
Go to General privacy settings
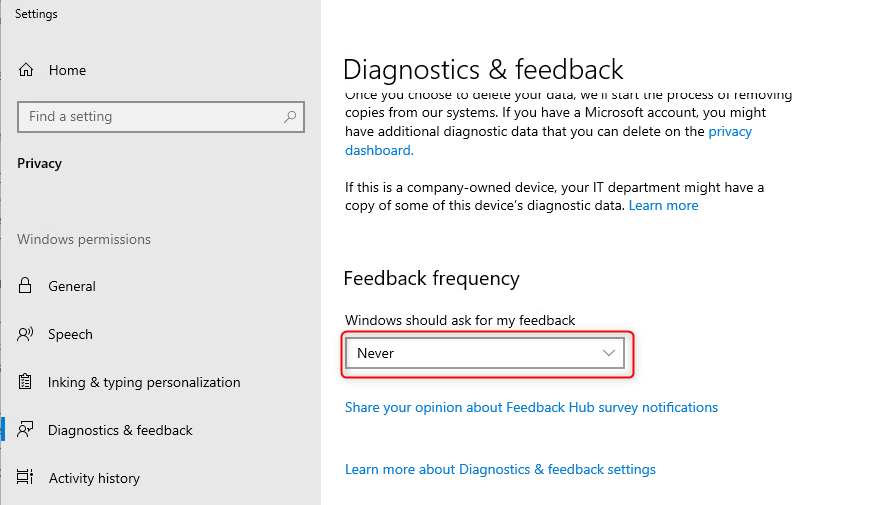point(72,286)
